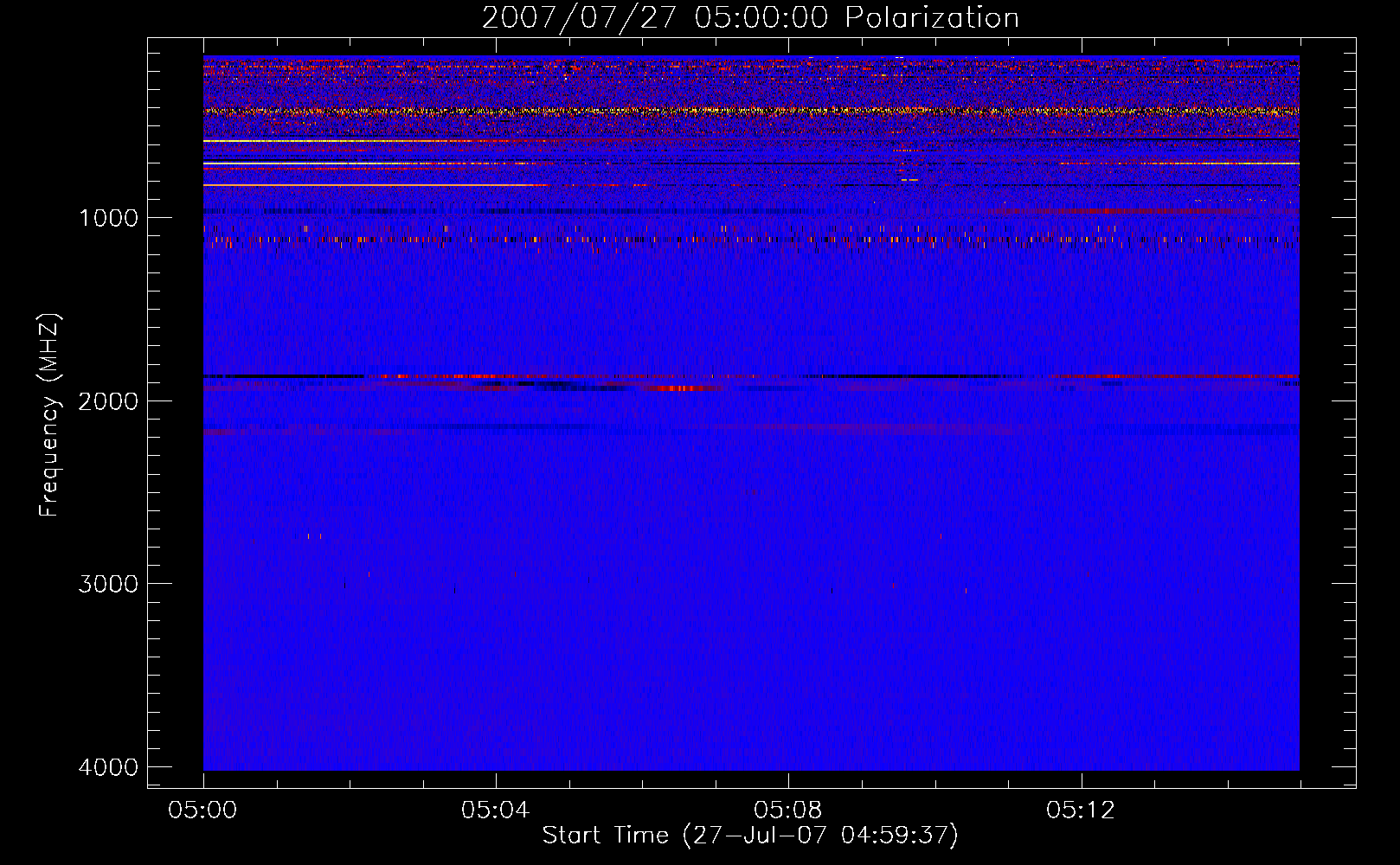Screen dimensions: 1400x865
Task: Click the 05:08 time tick label
Action: click(x=788, y=811)
